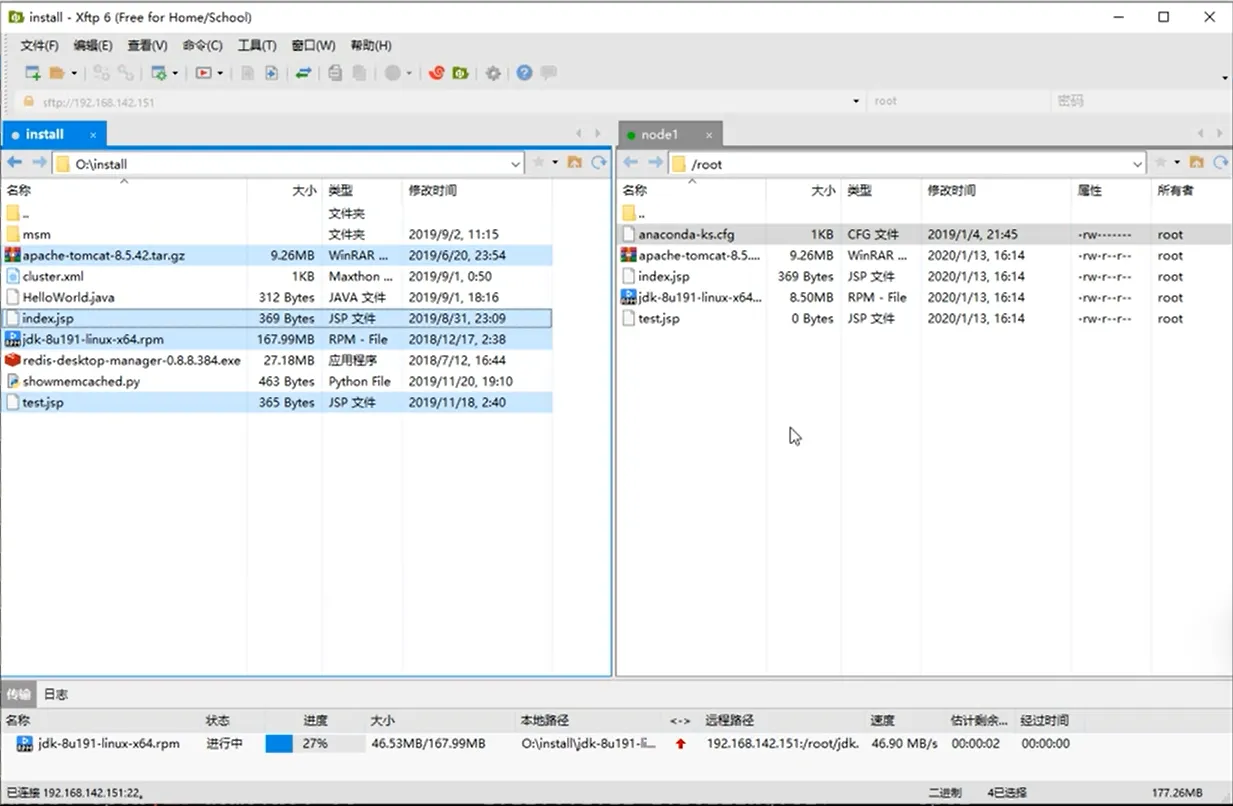This screenshot has height=806, width=1233.
Task: Sort remote files by 属性 column
Action: coord(1110,190)
